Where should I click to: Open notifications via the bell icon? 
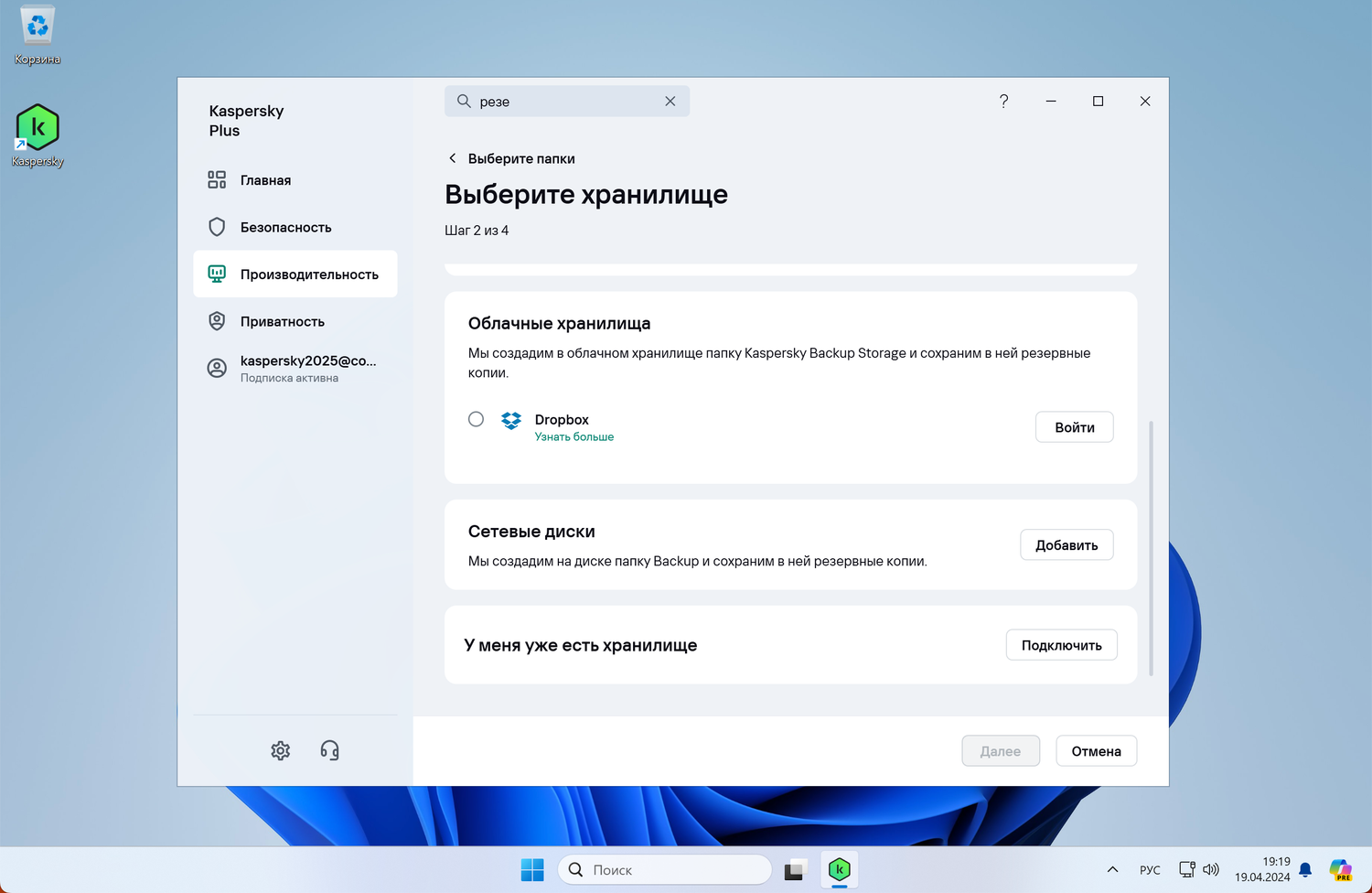pos(1305,869)
